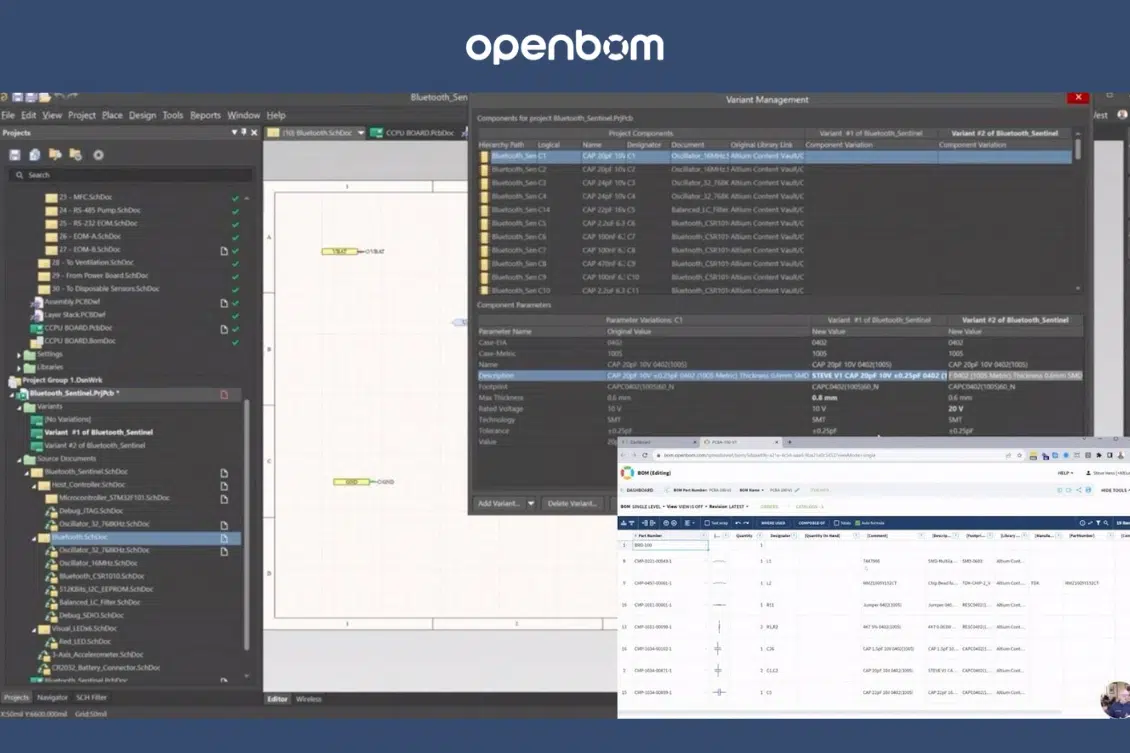Click the Variant Management components list scrollbar
The width and height of the screenshot is (1130, 753).
coord(1078,210)
